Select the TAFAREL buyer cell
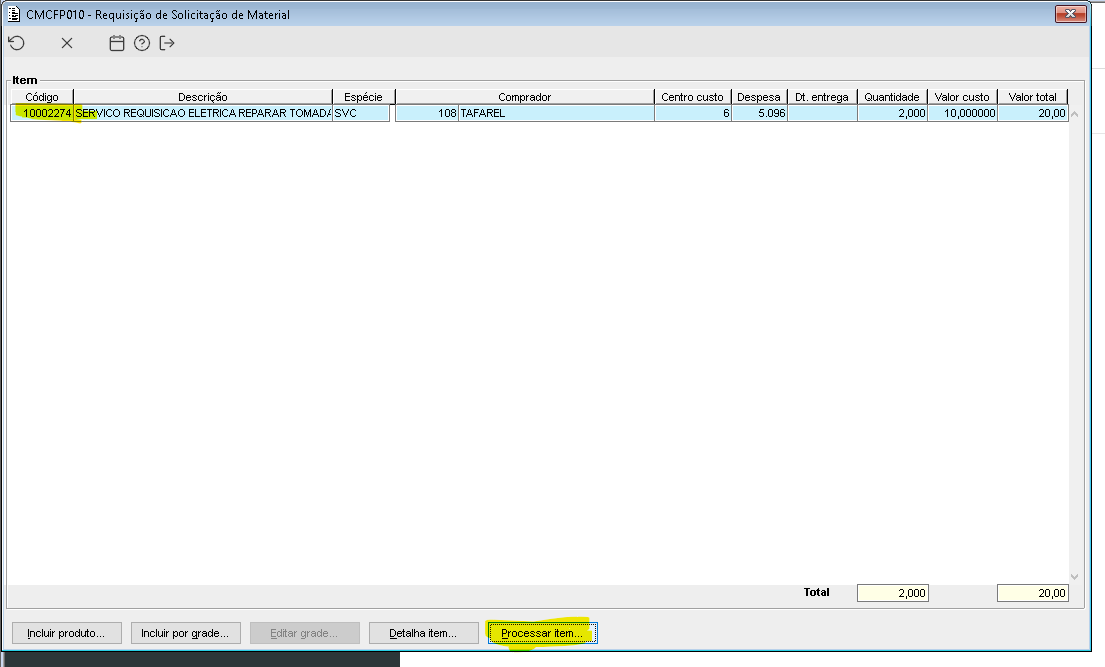This screenshot has width=1105, height=667. click(555, 114)
